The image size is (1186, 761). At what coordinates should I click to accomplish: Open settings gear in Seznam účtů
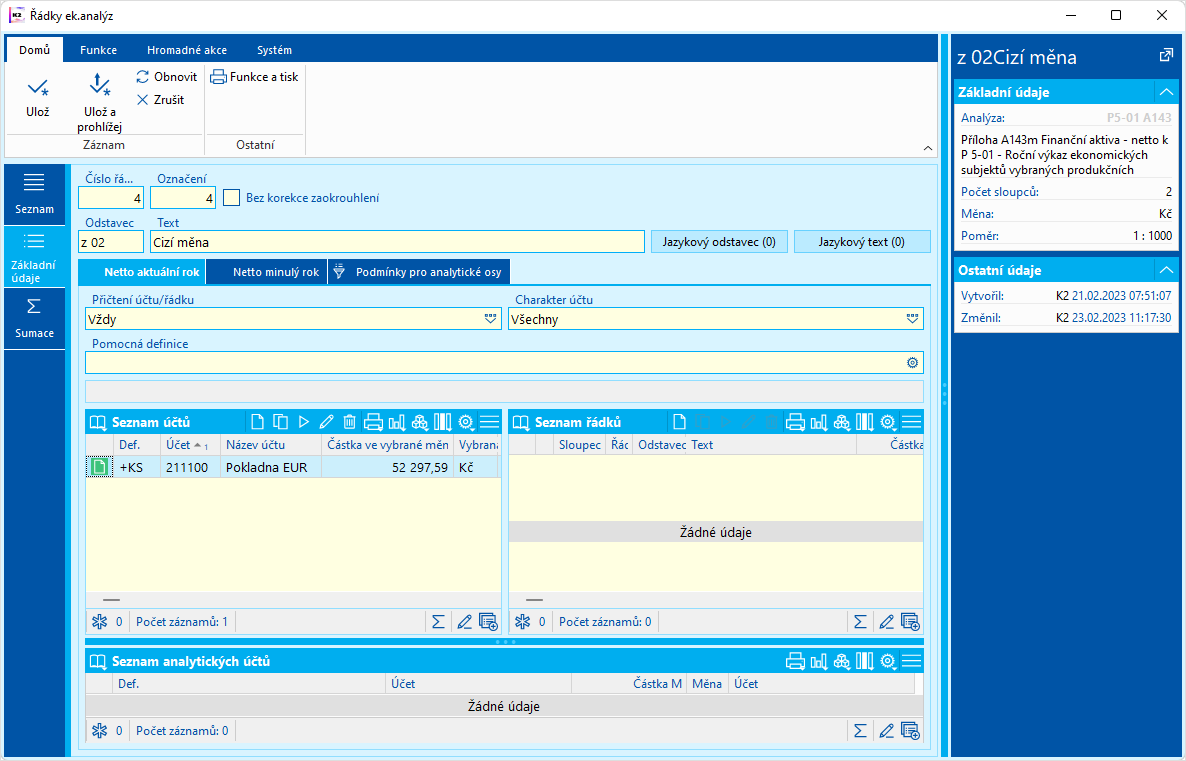pyautogui.click(x=466, y=422)
